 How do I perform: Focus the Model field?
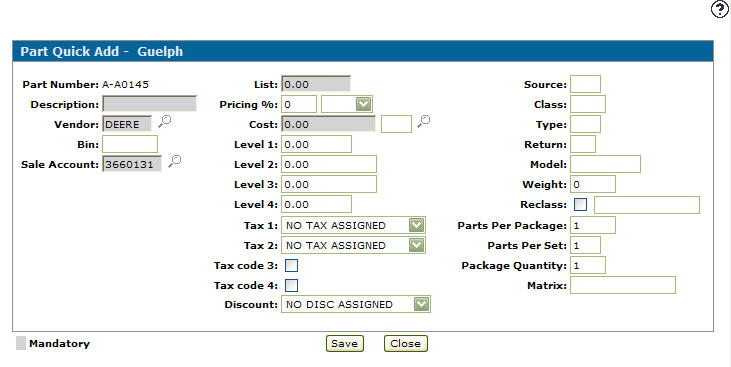click(606, 164)
